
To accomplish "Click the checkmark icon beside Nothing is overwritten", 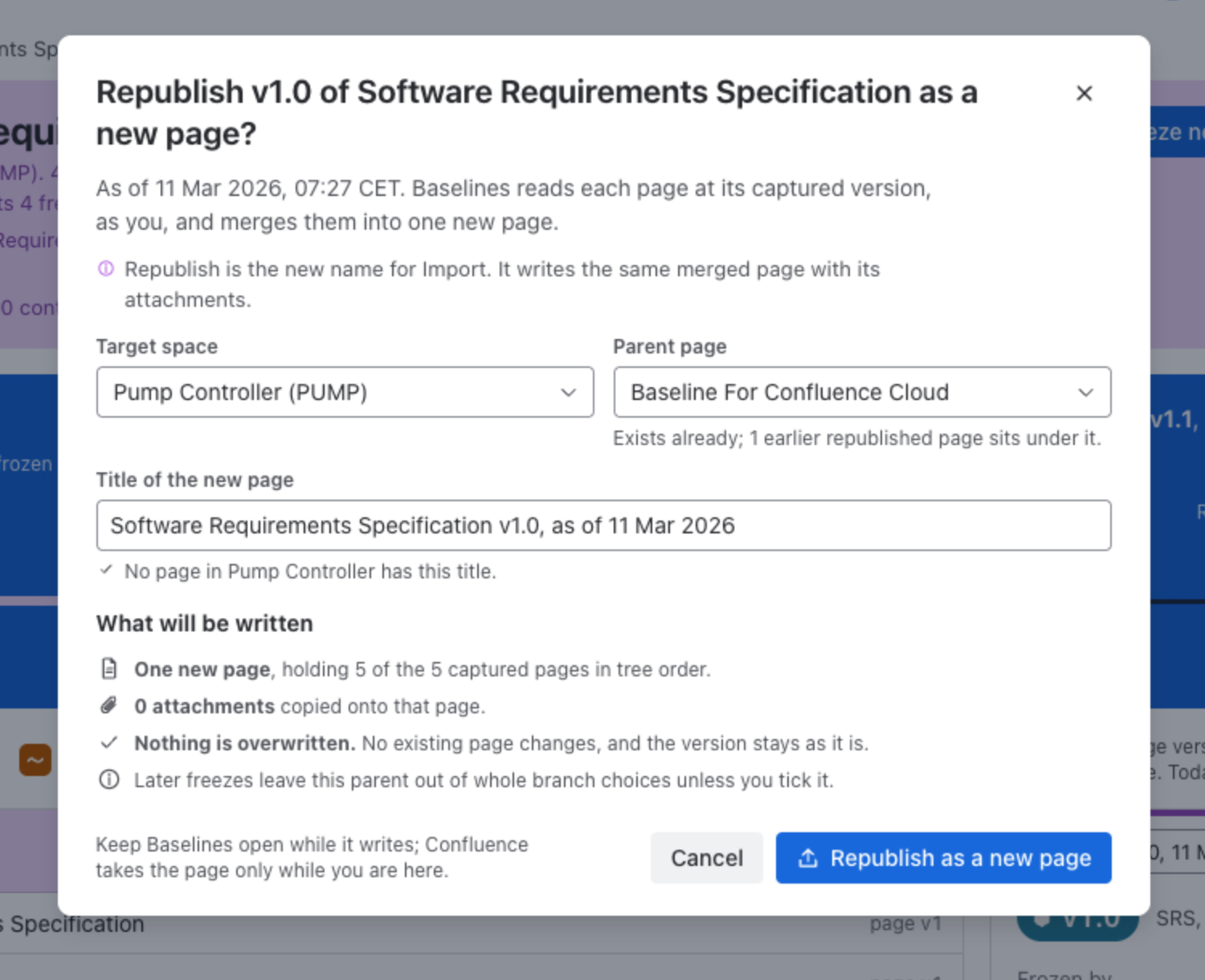I will point(109,742).
